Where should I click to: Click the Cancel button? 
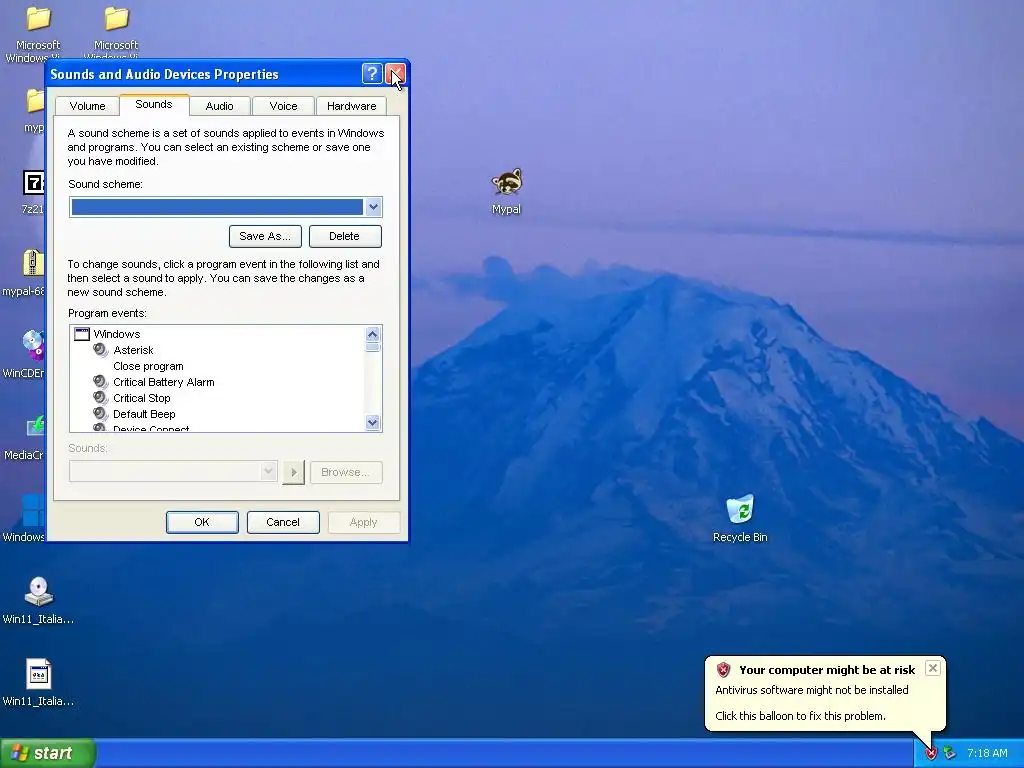[283, 522]
